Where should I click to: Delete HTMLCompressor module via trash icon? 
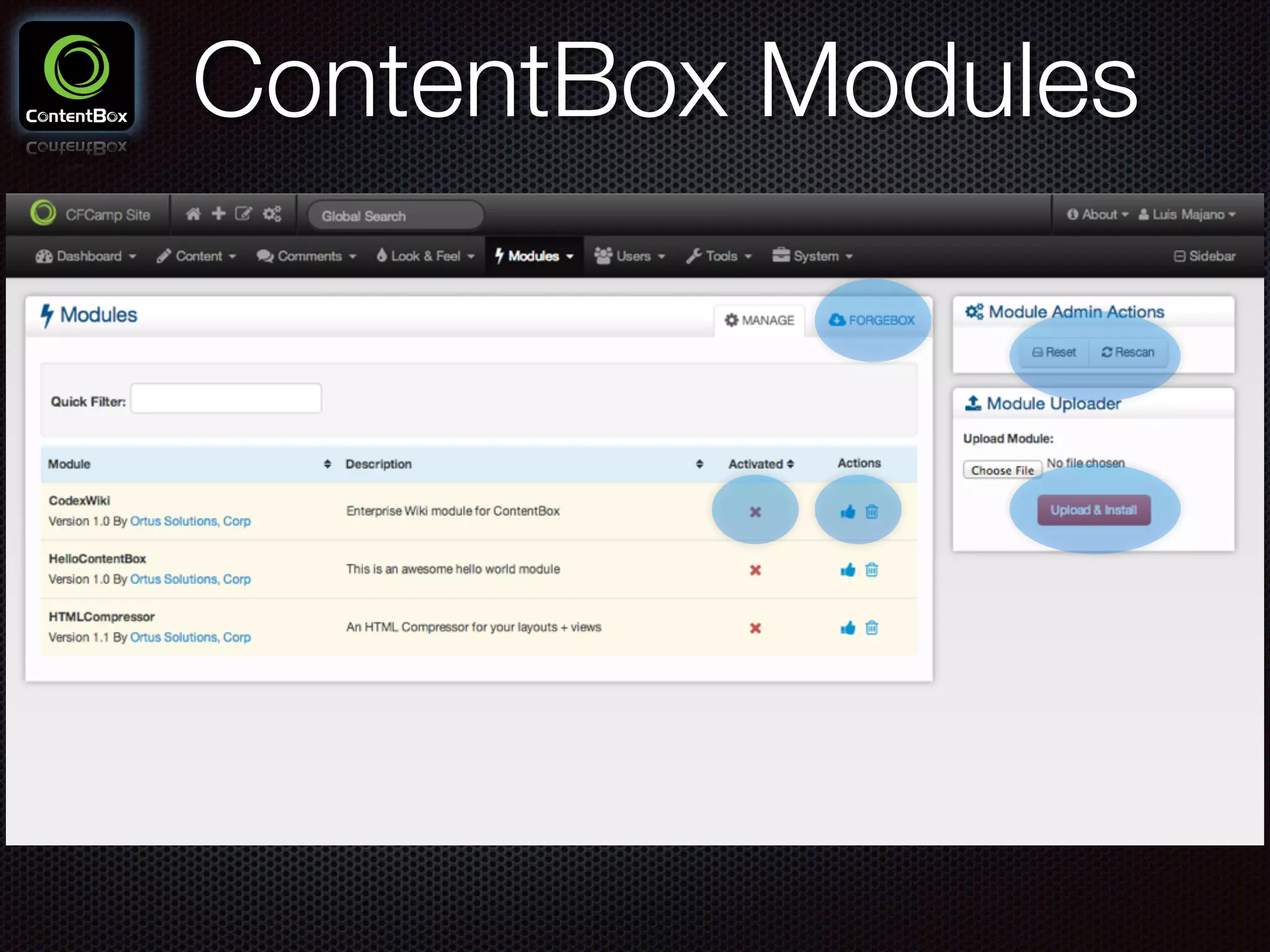click(872, 628)
